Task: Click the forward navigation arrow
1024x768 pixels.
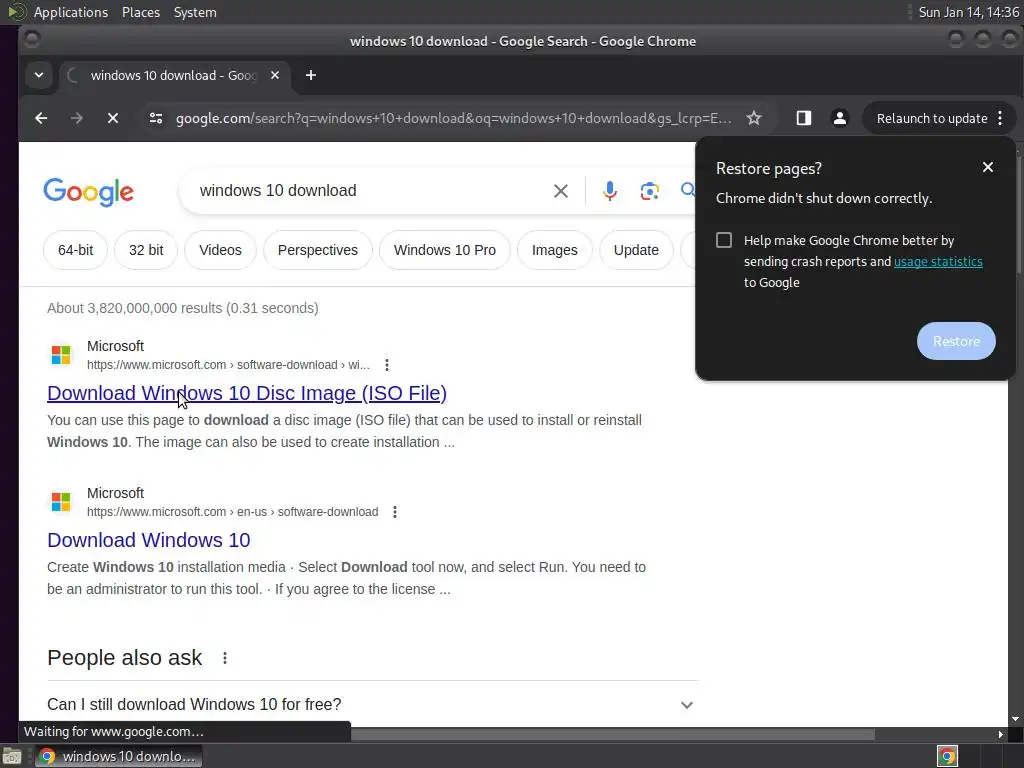Action: pyautogui.click(x=76, y=118)
